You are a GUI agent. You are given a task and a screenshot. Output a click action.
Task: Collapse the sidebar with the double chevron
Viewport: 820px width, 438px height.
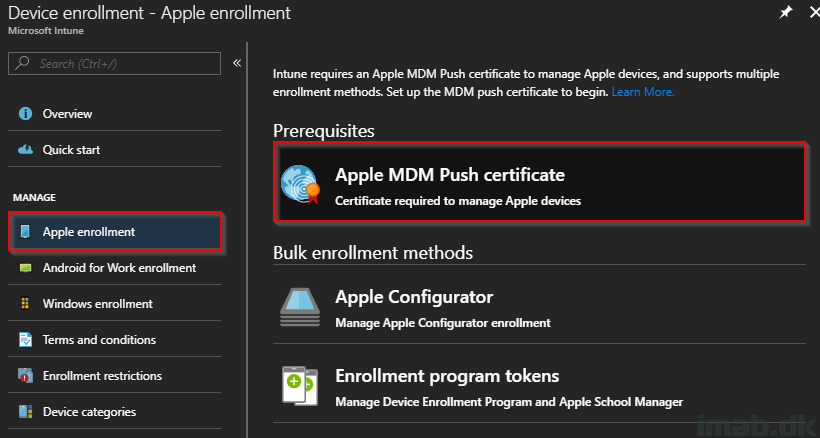(237, 63)
